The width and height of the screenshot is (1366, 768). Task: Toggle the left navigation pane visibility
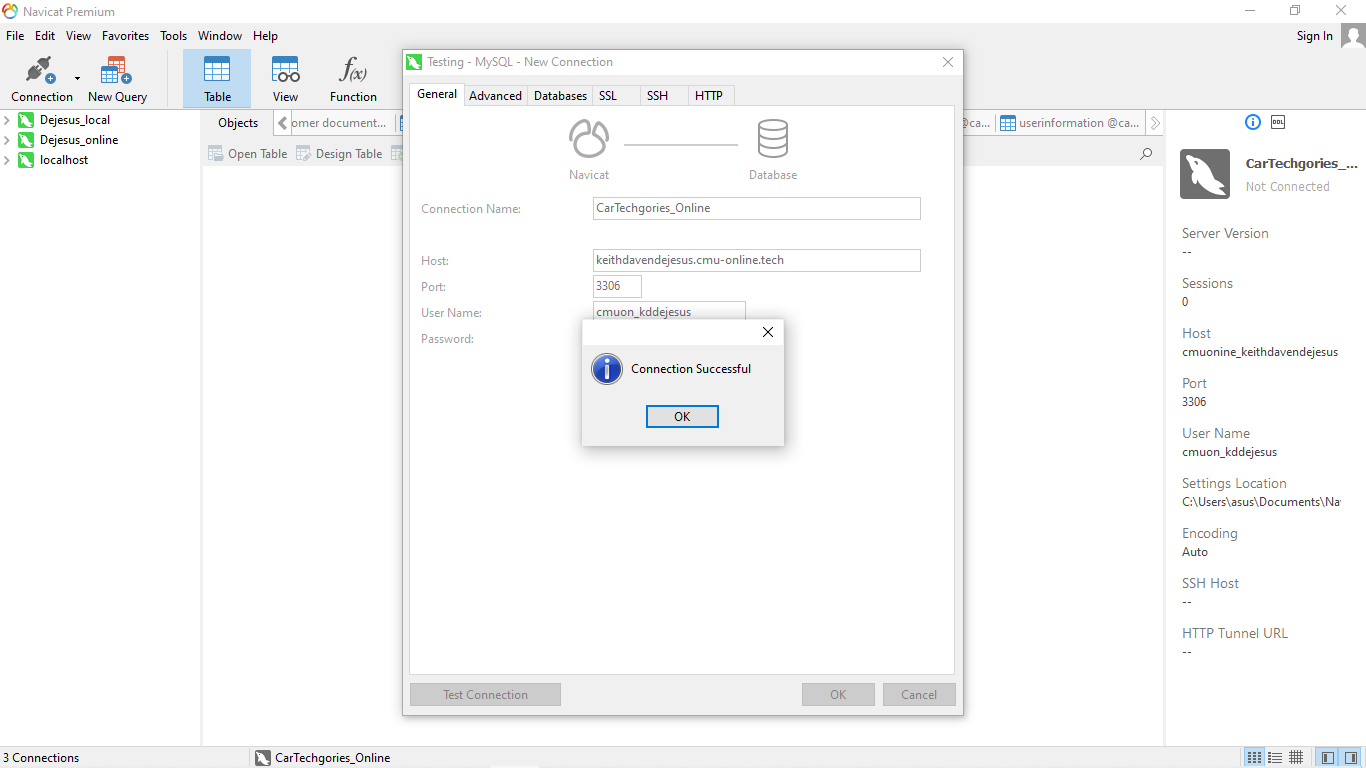1327,757
